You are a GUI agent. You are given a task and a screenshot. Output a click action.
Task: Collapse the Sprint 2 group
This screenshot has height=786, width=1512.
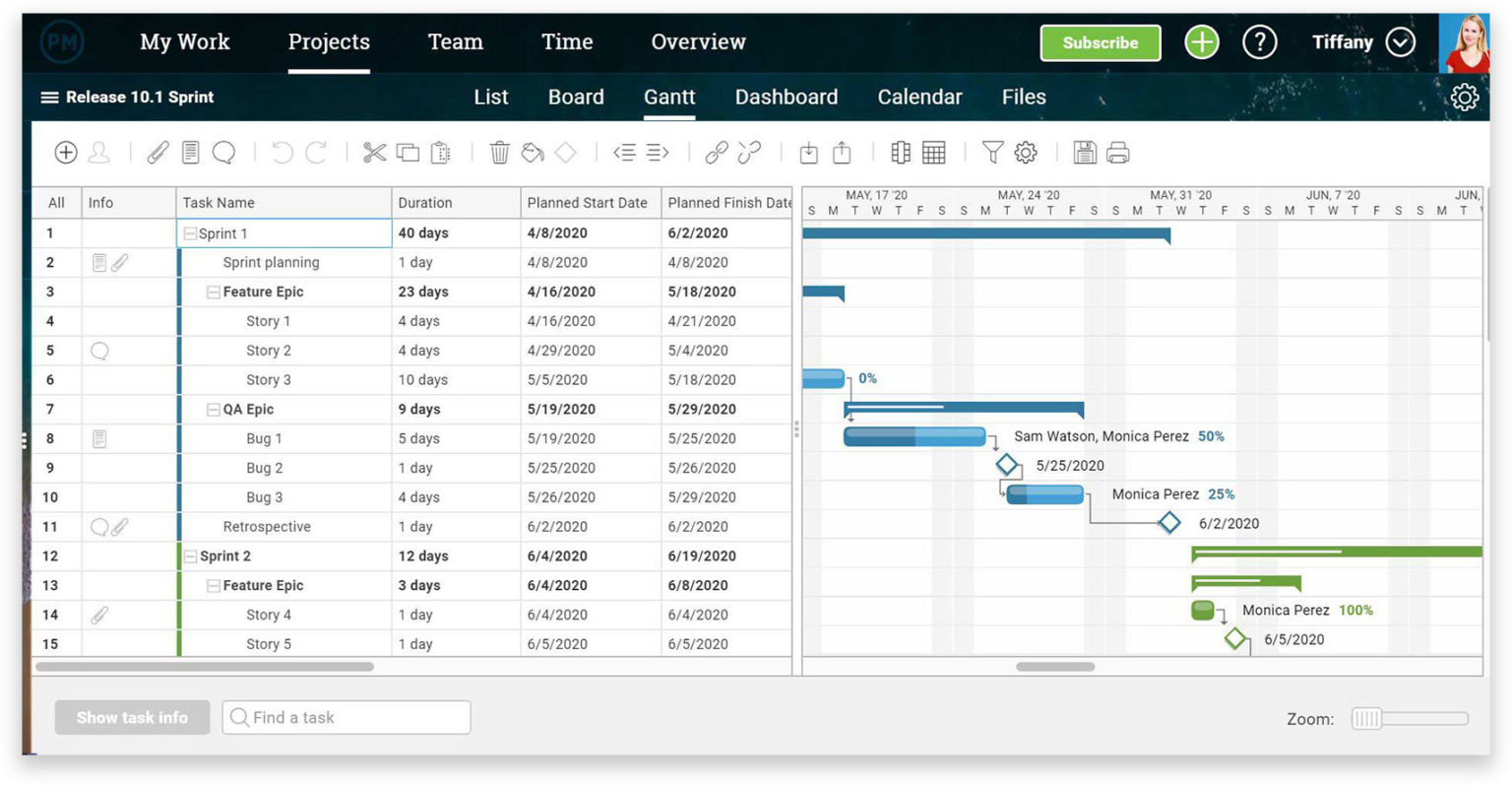click(191, 557)
